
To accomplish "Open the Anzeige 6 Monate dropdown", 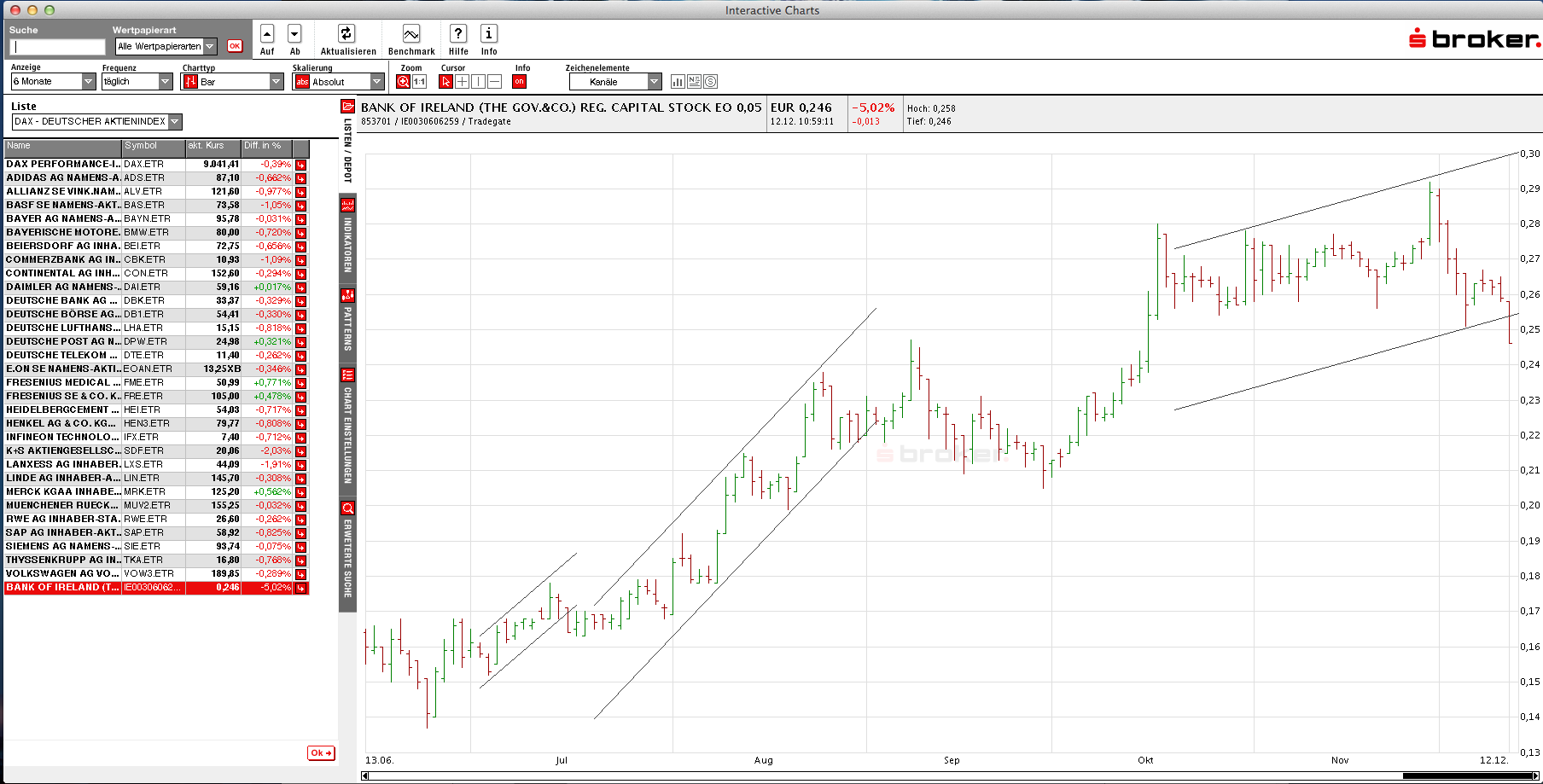I will pos(53,82).
